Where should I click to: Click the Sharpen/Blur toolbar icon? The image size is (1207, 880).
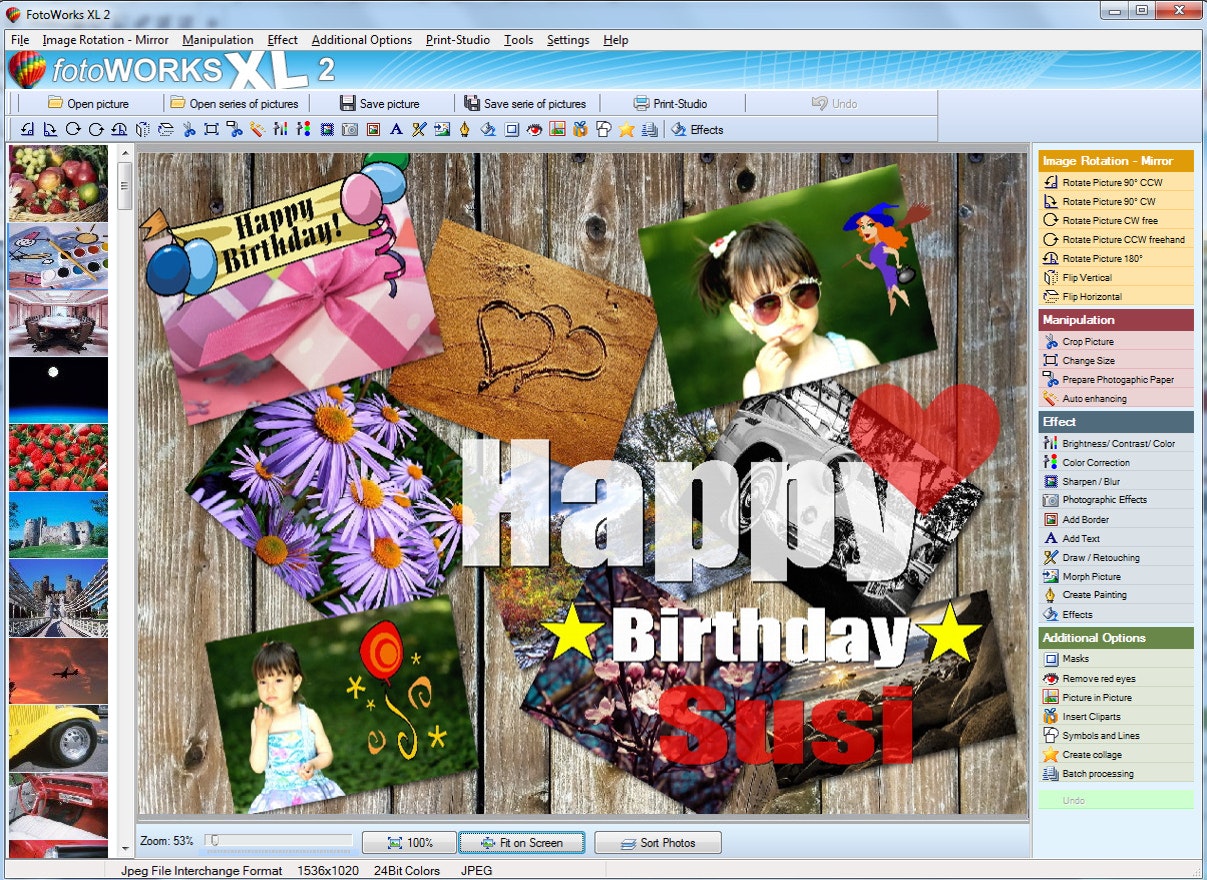point(326,129)
